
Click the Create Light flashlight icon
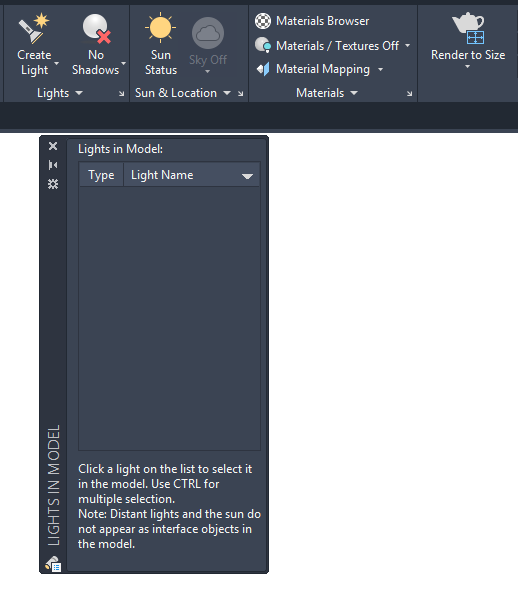[x=34, y=28]
